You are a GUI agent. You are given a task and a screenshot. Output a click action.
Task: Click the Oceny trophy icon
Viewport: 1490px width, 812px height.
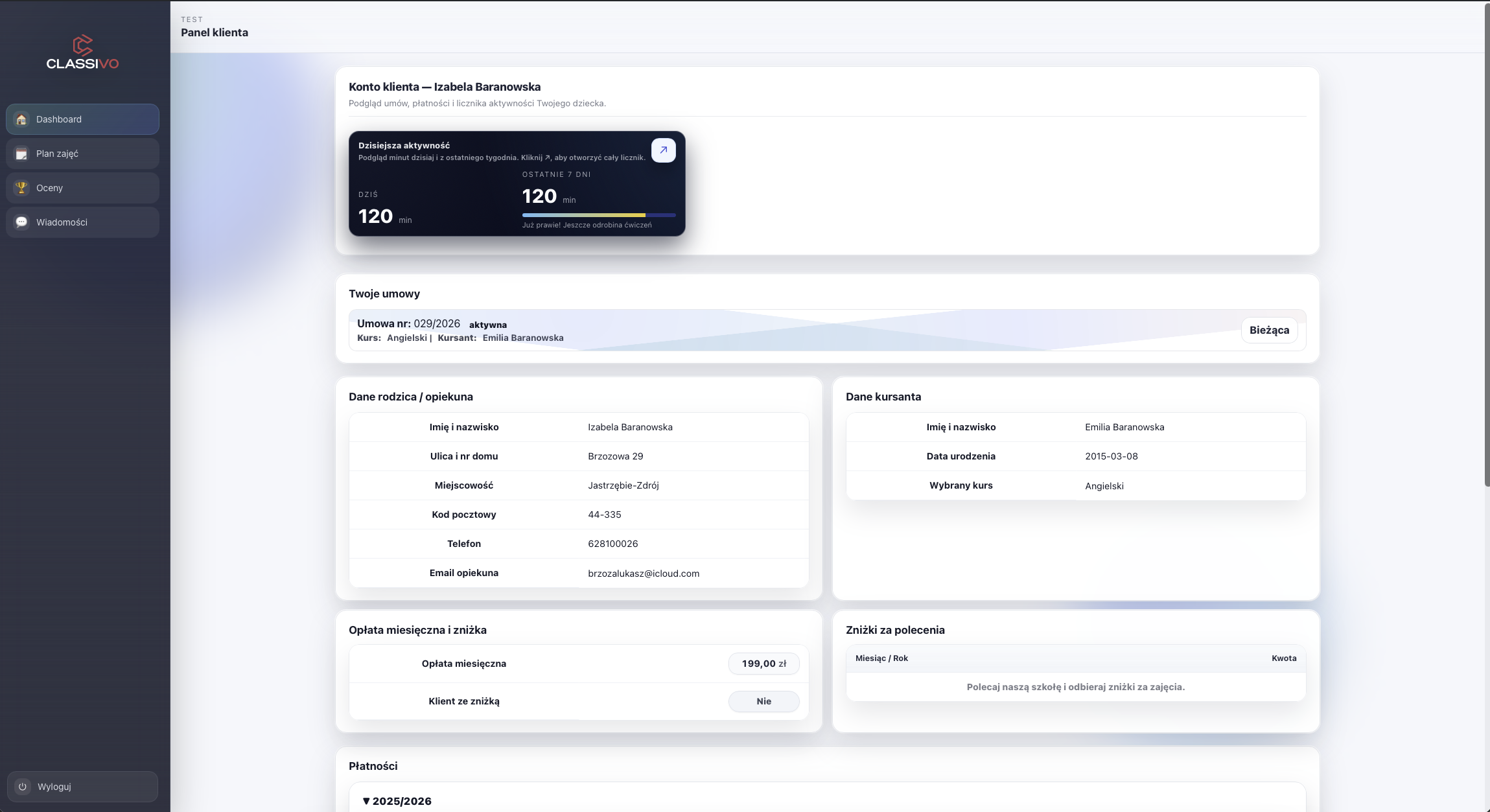tap(21, 188)
